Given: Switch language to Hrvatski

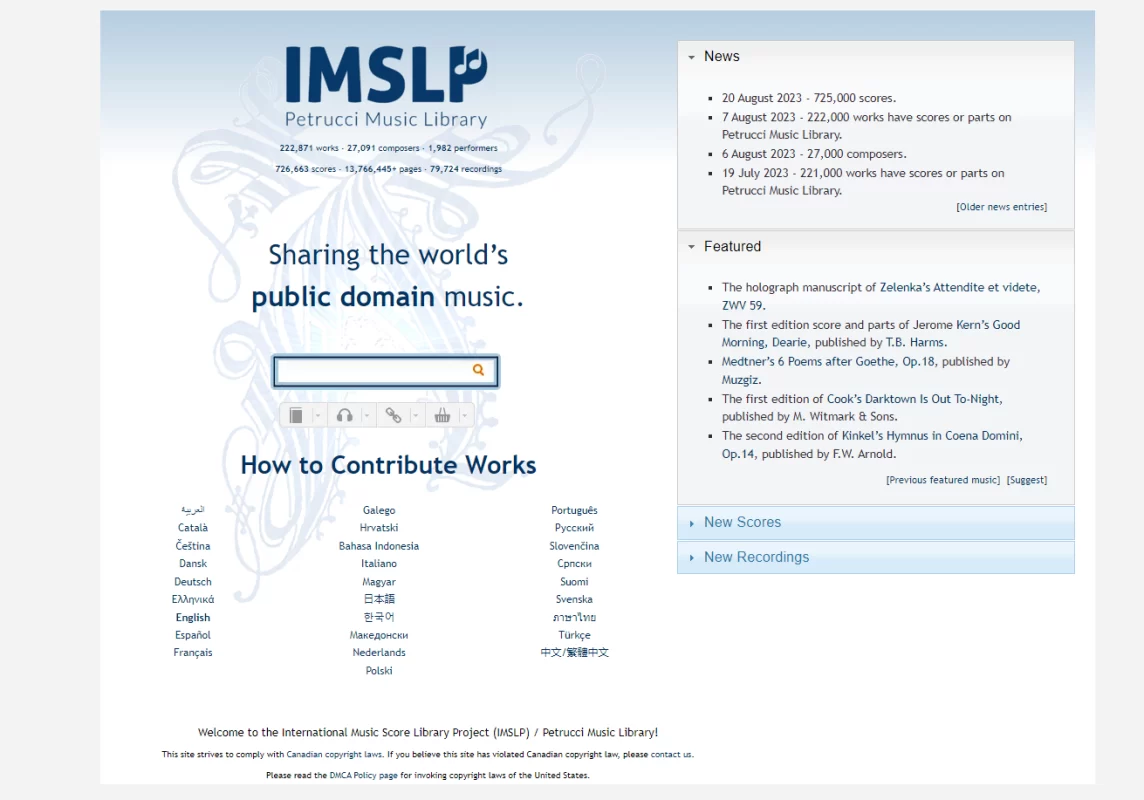Looking at the screenshot, I should [x=379, y=528].
